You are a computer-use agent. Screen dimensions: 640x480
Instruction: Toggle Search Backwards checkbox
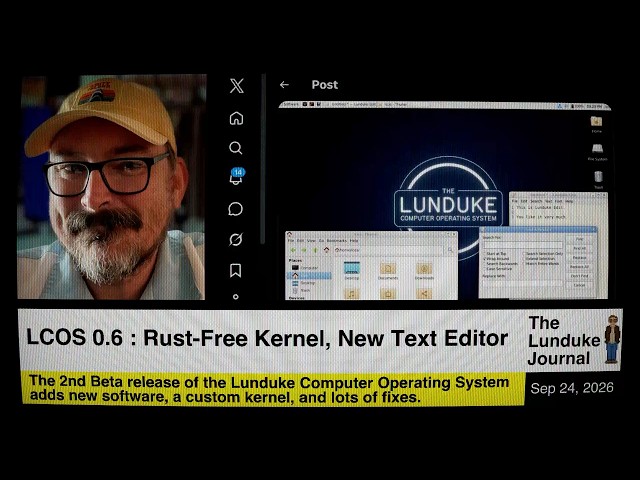click(500, 264)
